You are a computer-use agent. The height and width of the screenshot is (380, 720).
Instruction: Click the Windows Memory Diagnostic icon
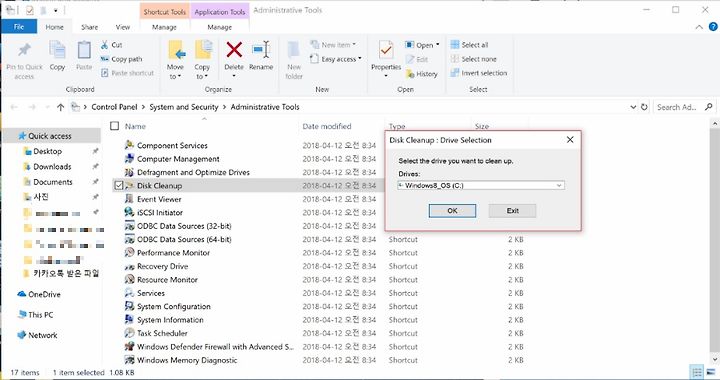(x=129, y=360)
